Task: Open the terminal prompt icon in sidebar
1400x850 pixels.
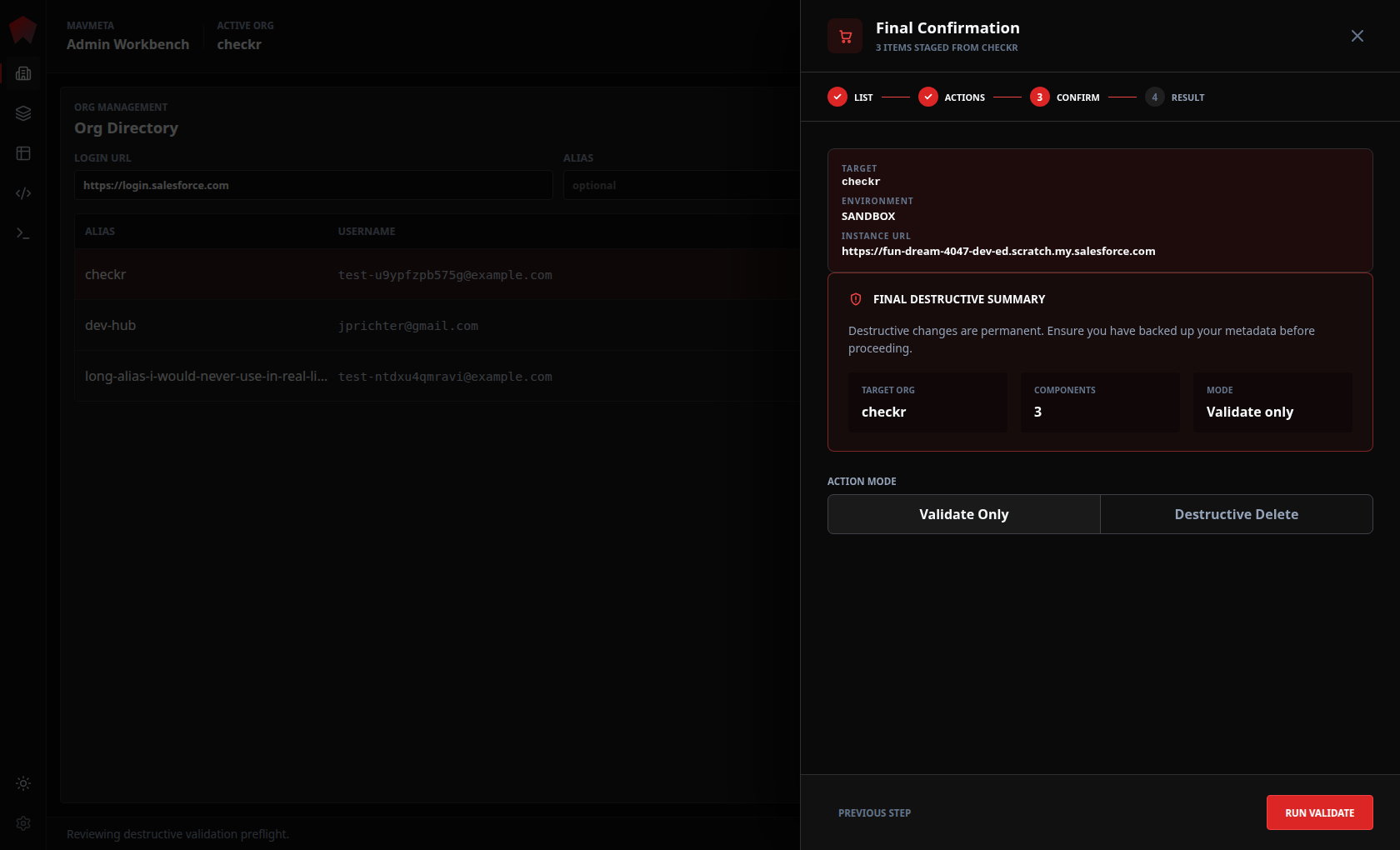Action: click(x=23, y=233)
